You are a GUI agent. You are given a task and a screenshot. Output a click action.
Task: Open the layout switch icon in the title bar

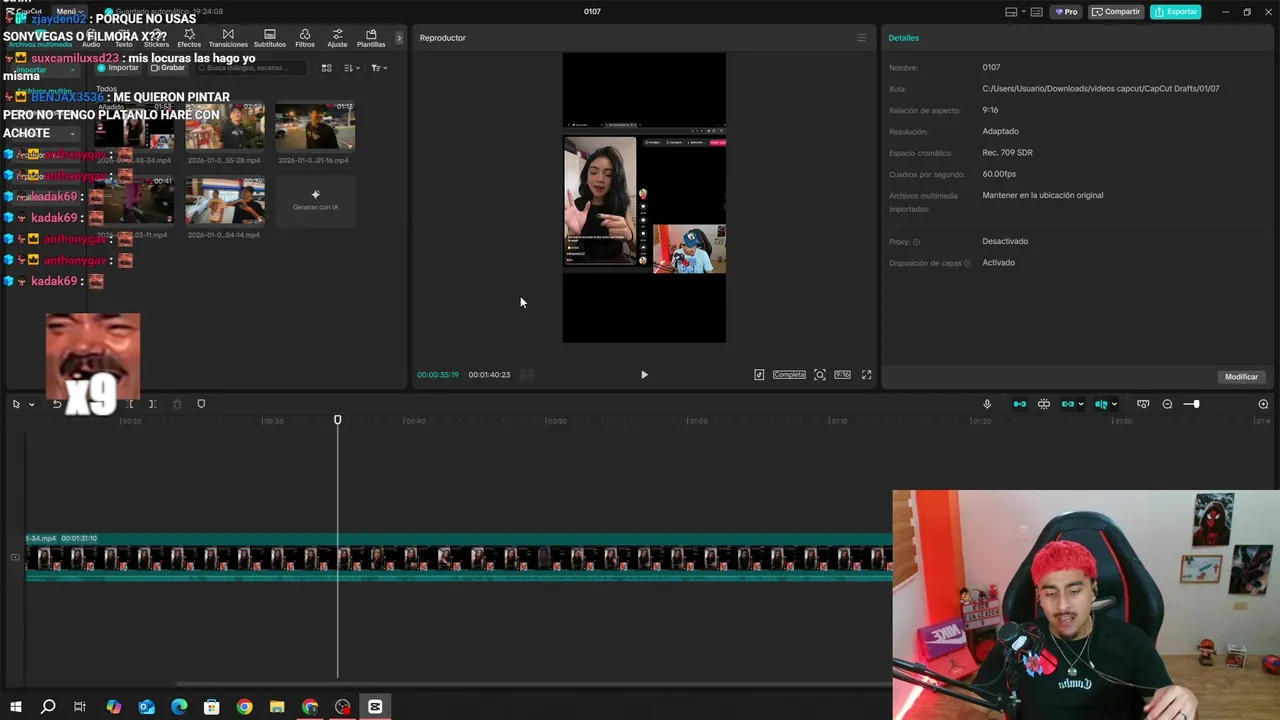1011,12
